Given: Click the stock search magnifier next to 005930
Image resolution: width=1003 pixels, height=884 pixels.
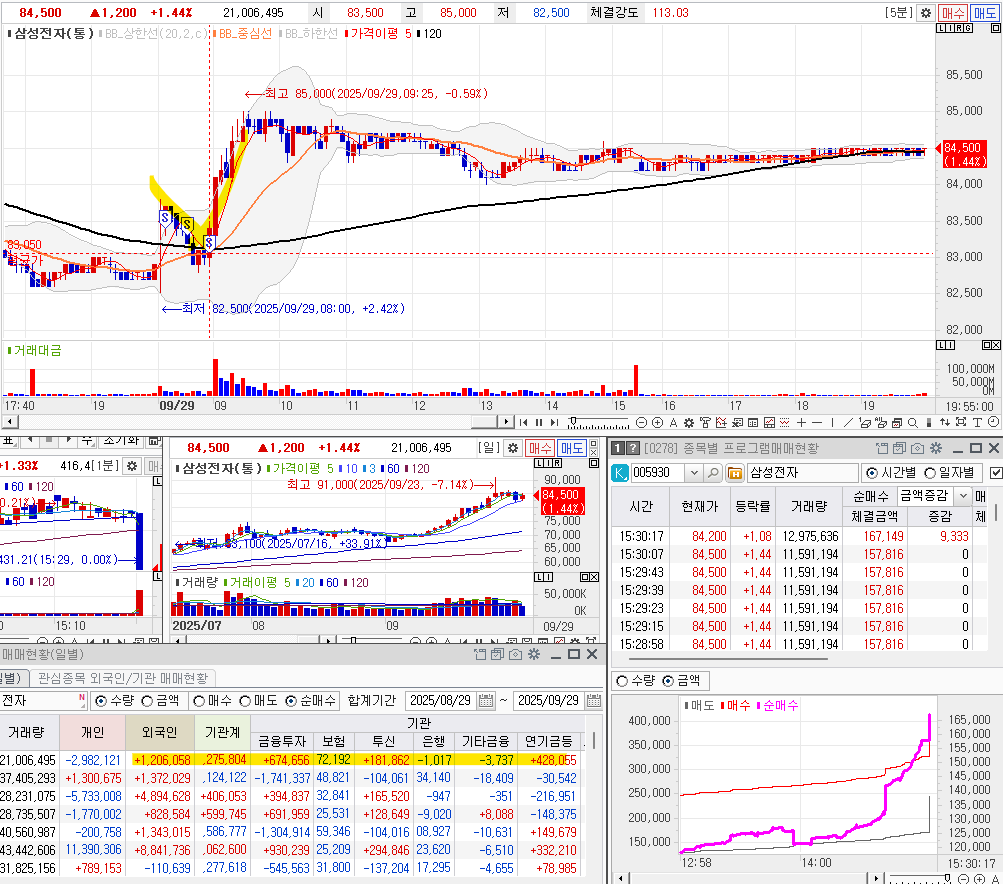Looking at the screenshot, I should (713, 473).
